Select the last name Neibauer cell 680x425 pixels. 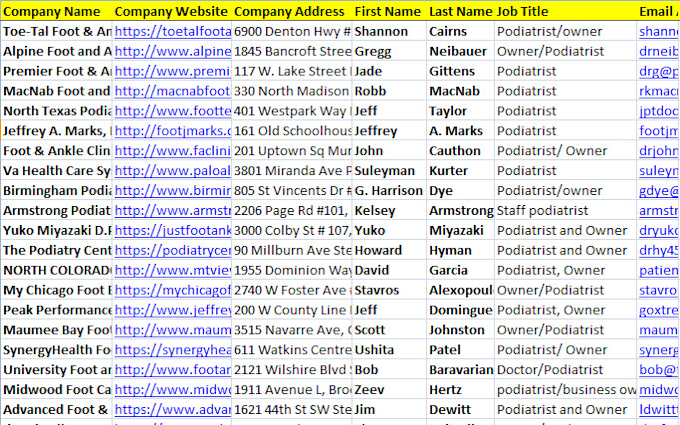461,51
